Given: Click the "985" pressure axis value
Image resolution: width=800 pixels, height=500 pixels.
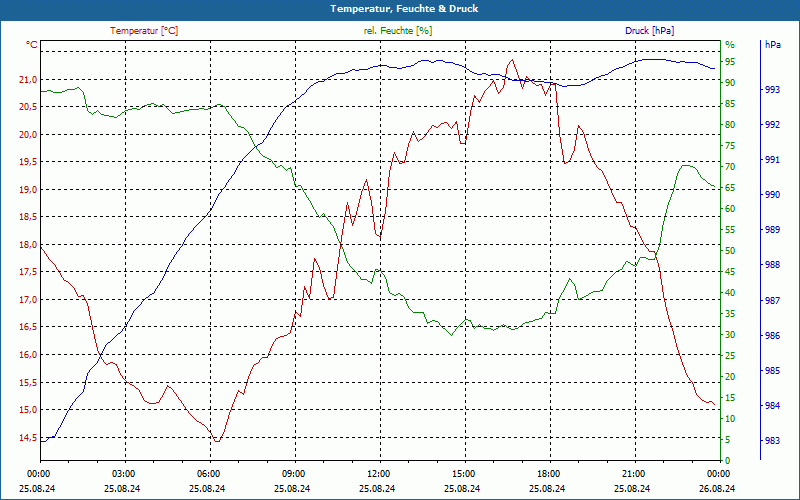Looking at the screenshot, I should click(x=772, y=371).
